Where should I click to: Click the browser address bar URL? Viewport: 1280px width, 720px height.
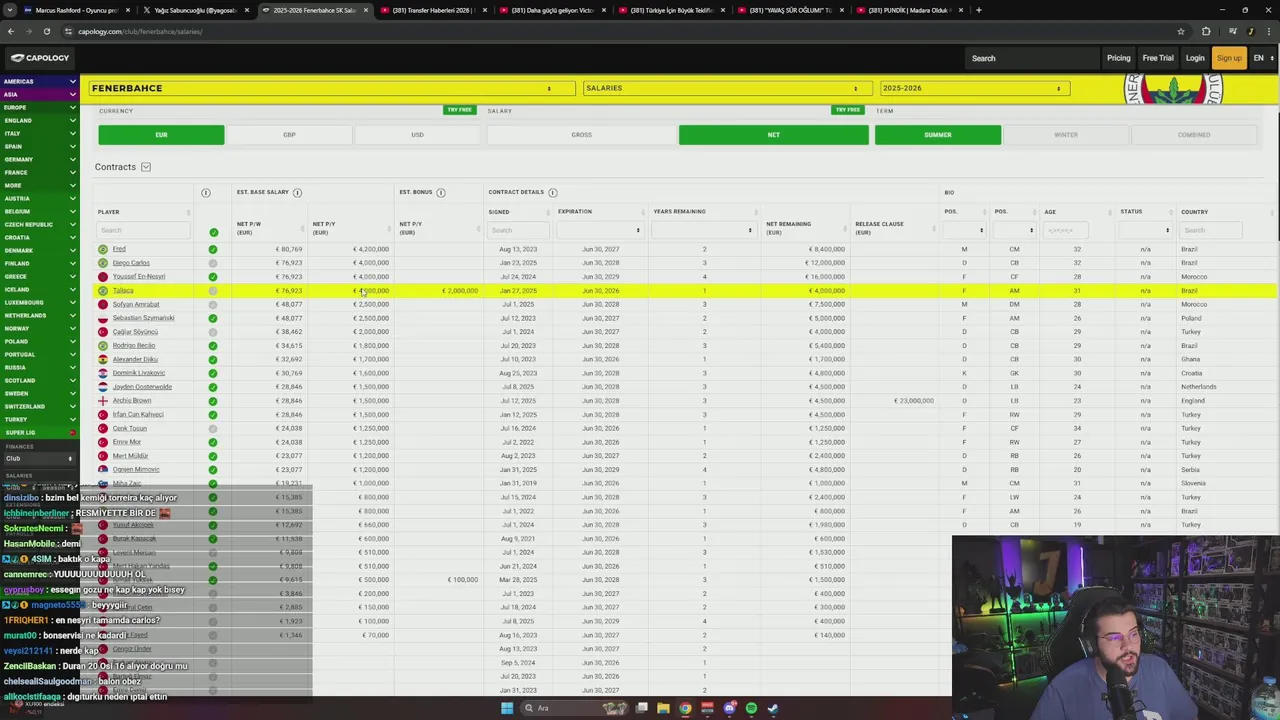click(x=140, y=31)
